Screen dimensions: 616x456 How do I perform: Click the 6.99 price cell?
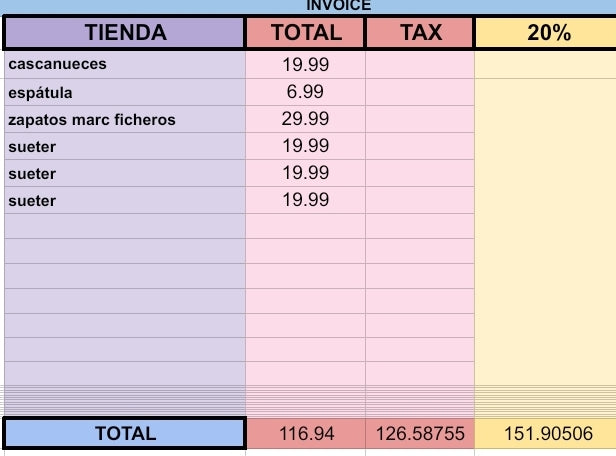click(x=306, y=92)
